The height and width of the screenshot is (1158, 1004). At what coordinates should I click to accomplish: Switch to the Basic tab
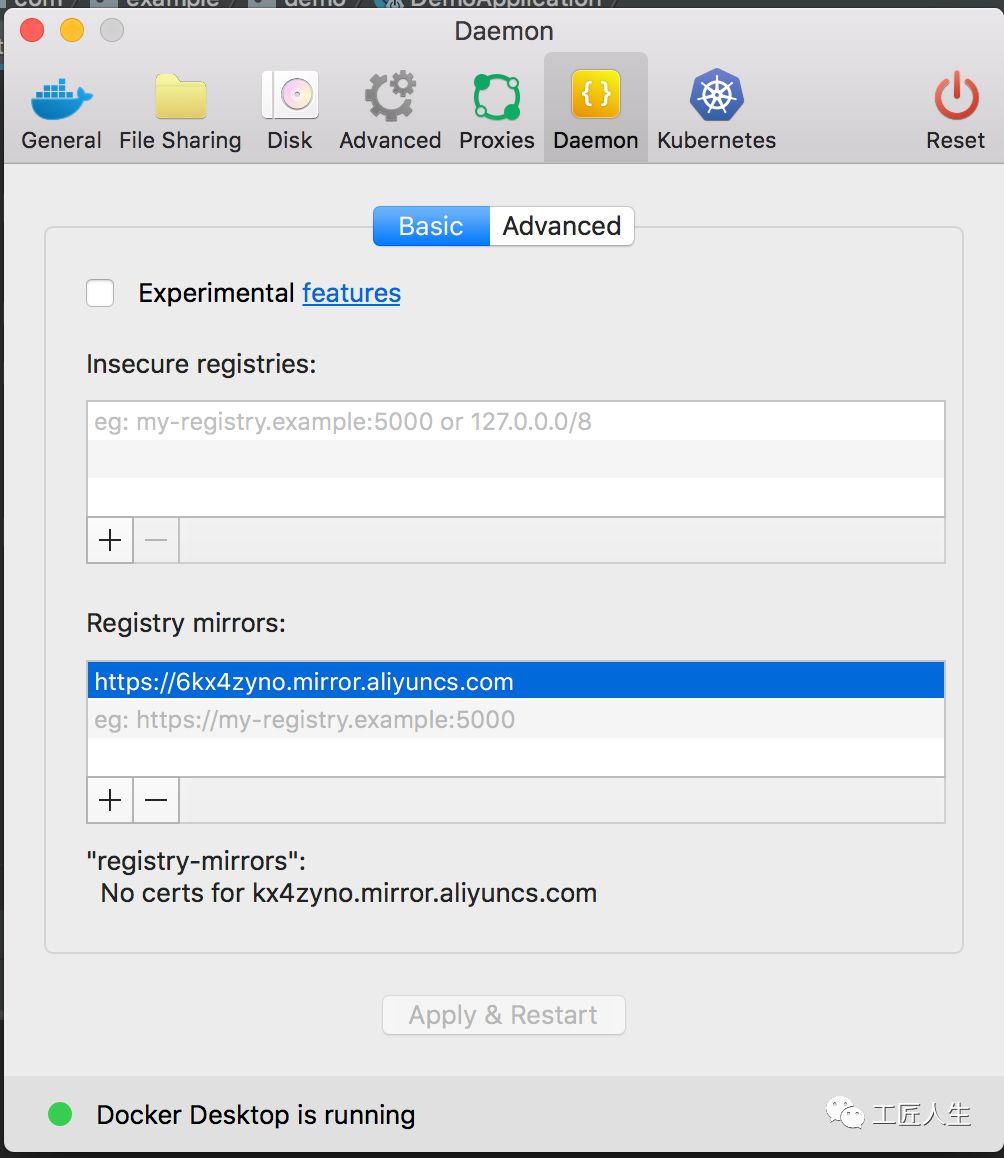pyautogui.click(x=431, y=226)
